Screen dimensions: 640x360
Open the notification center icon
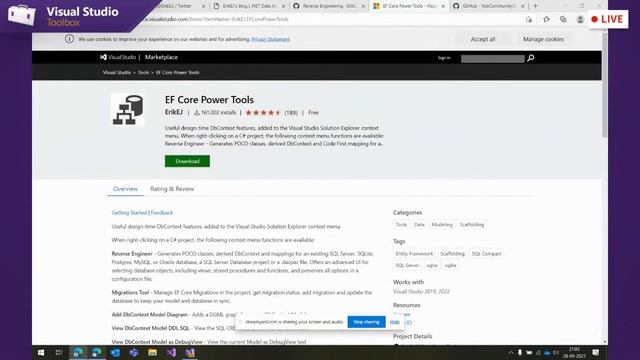coord(596,353)
